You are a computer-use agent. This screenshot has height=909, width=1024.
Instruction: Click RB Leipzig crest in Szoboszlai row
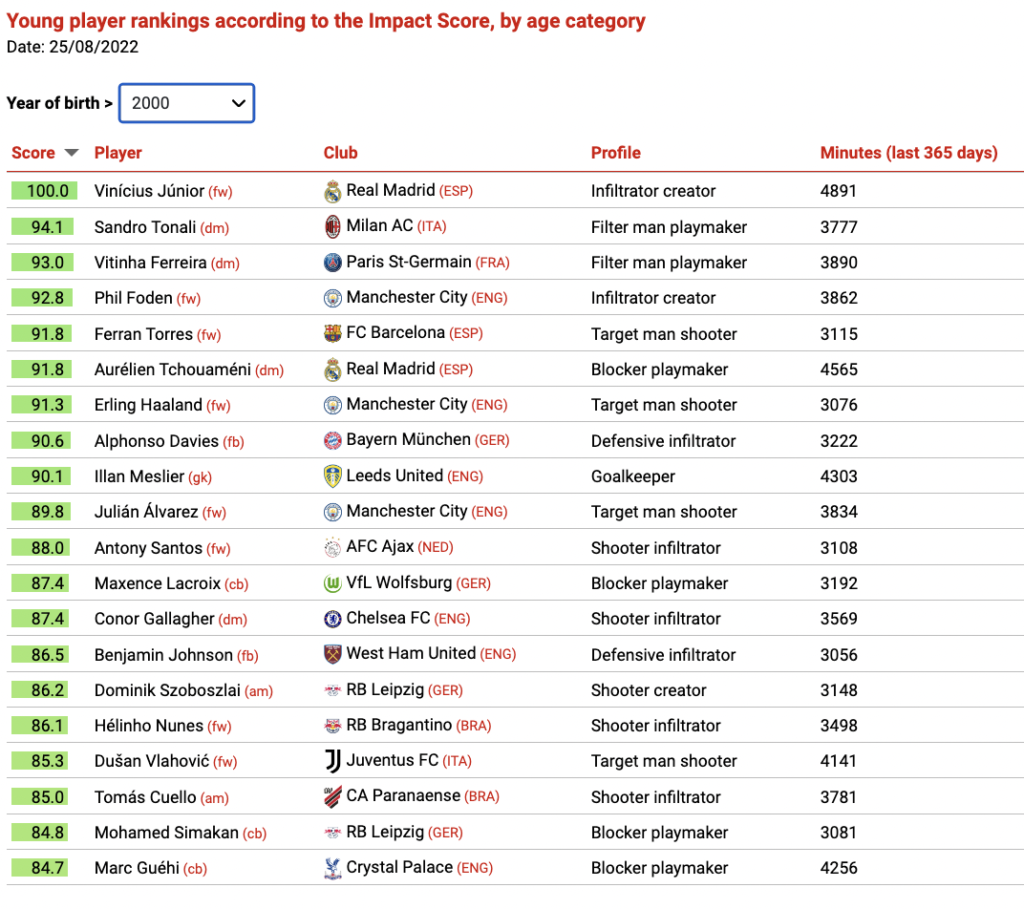(332, 690)
